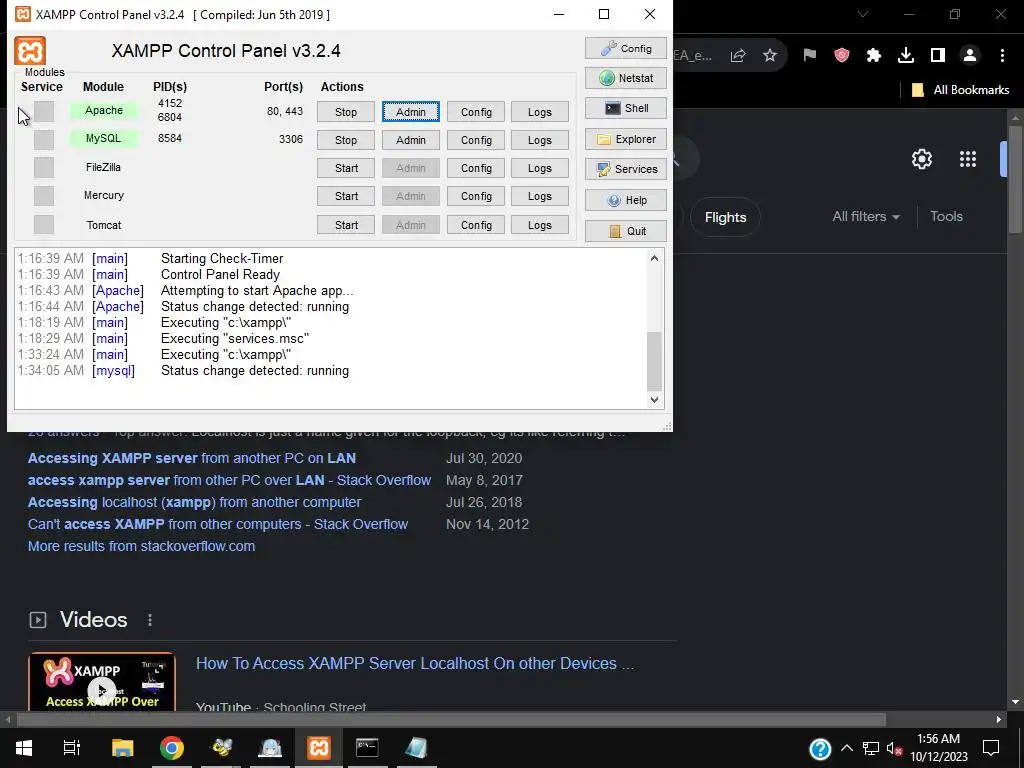
Task: Quit the XAMPP control panel
Action: click(x=626, y=231)
